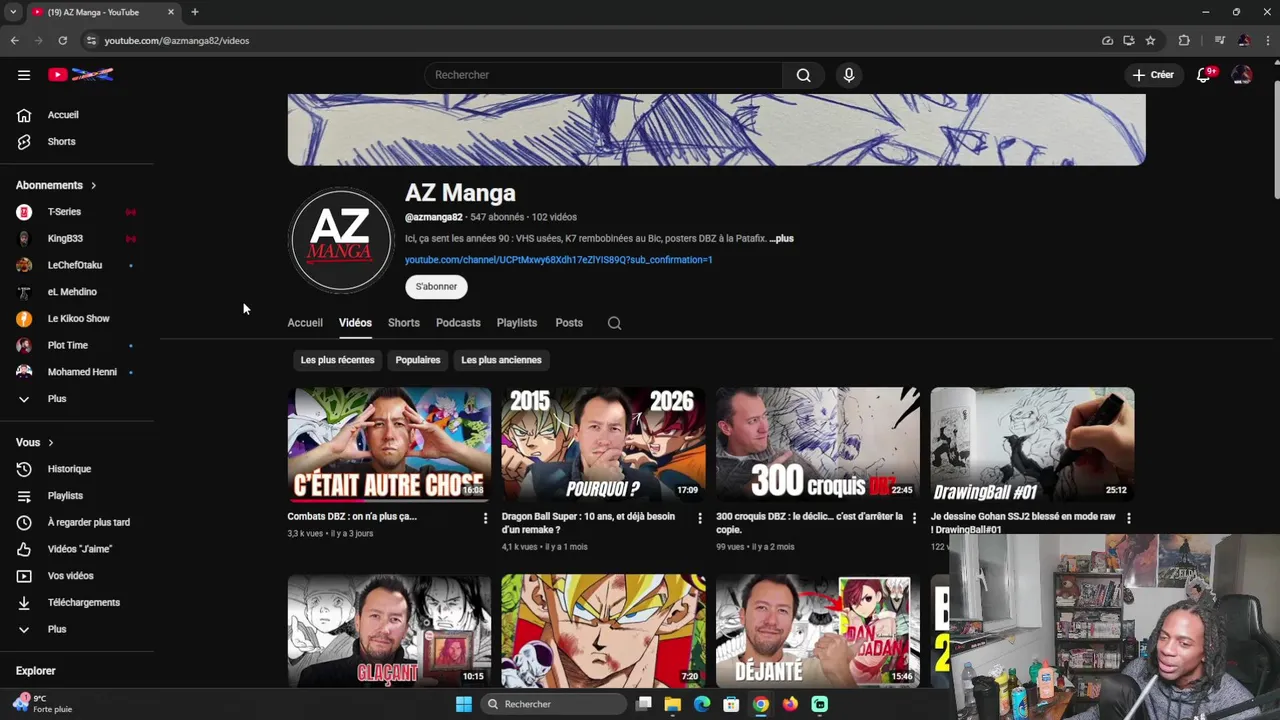
Task: Open Téléchargements in sidebar
Action: 83,603
